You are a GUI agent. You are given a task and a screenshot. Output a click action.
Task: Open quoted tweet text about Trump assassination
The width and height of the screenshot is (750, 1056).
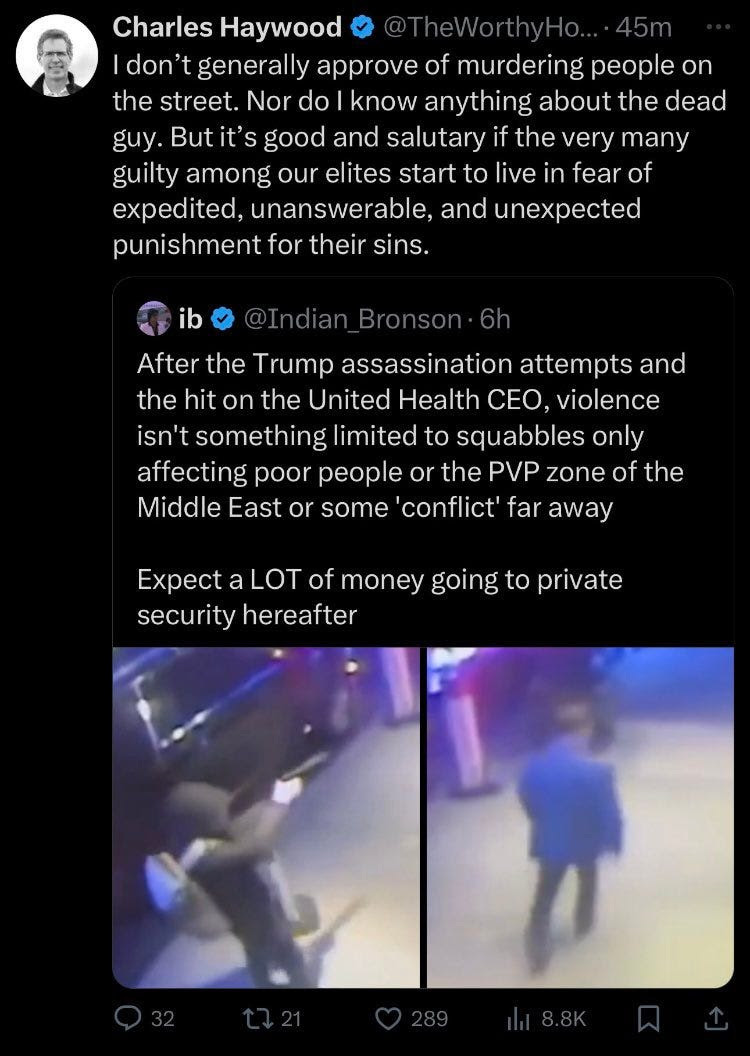[411, 489]
